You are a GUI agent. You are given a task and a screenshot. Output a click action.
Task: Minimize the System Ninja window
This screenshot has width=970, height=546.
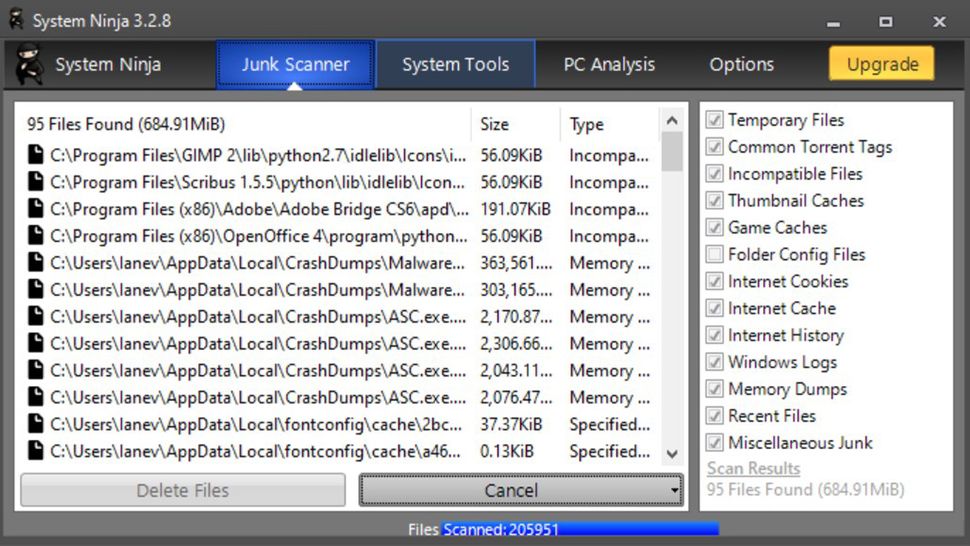tap(834, 23)
